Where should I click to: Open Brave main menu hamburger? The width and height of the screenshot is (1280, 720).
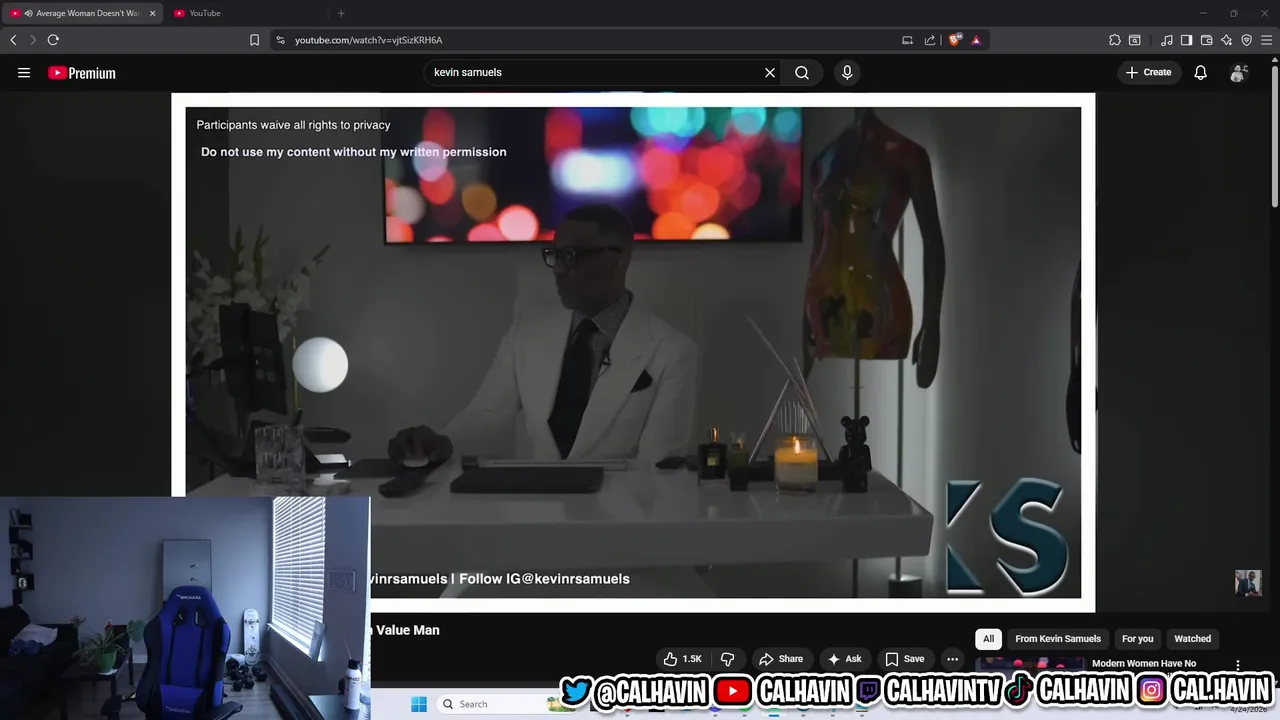(x=1268, y=40)
